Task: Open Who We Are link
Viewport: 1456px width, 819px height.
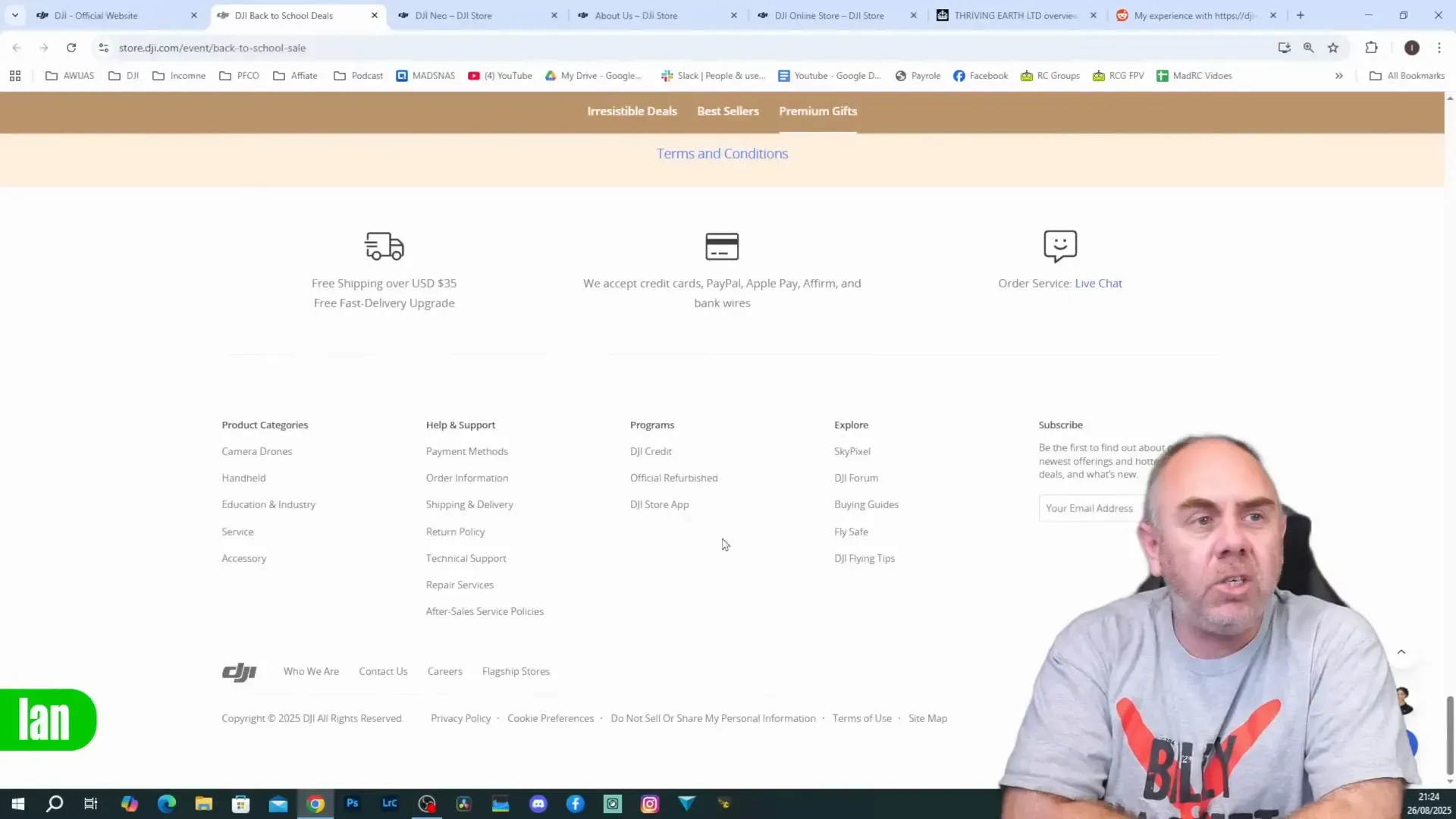Action: click(x=311, y=672)
